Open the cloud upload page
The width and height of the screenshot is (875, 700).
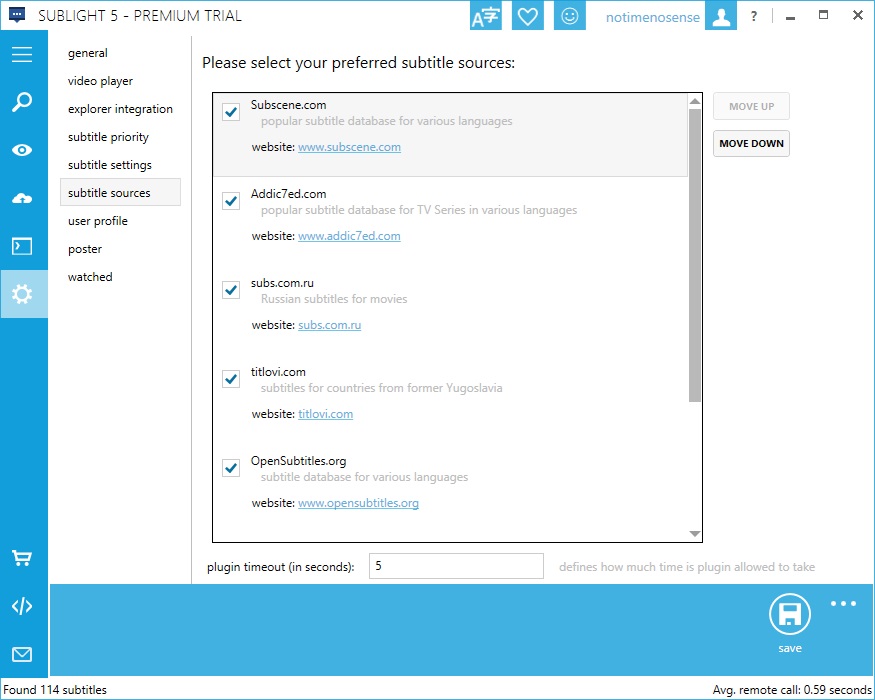click(22, 198)
